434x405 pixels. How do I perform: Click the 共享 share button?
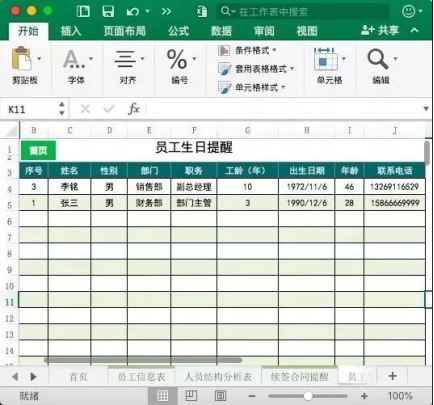point(380,31)
